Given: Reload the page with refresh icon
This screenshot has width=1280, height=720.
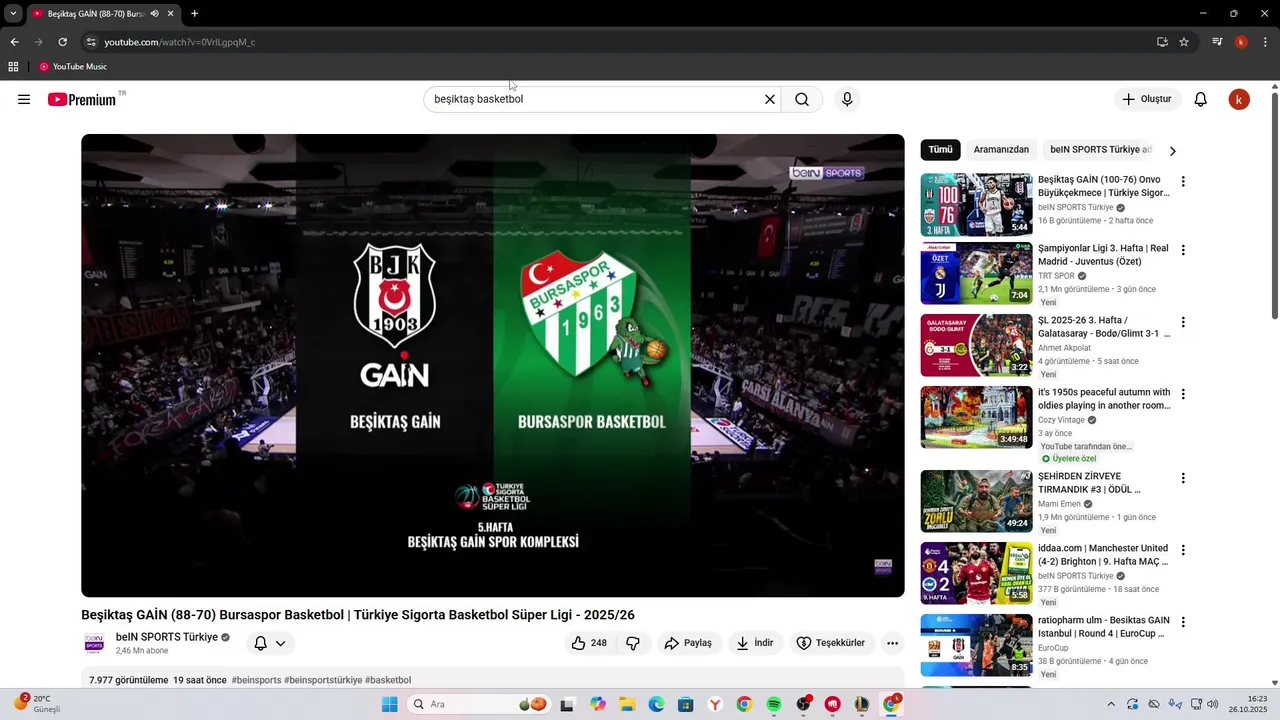Looking at the screenshot, I should click(62, 42).
